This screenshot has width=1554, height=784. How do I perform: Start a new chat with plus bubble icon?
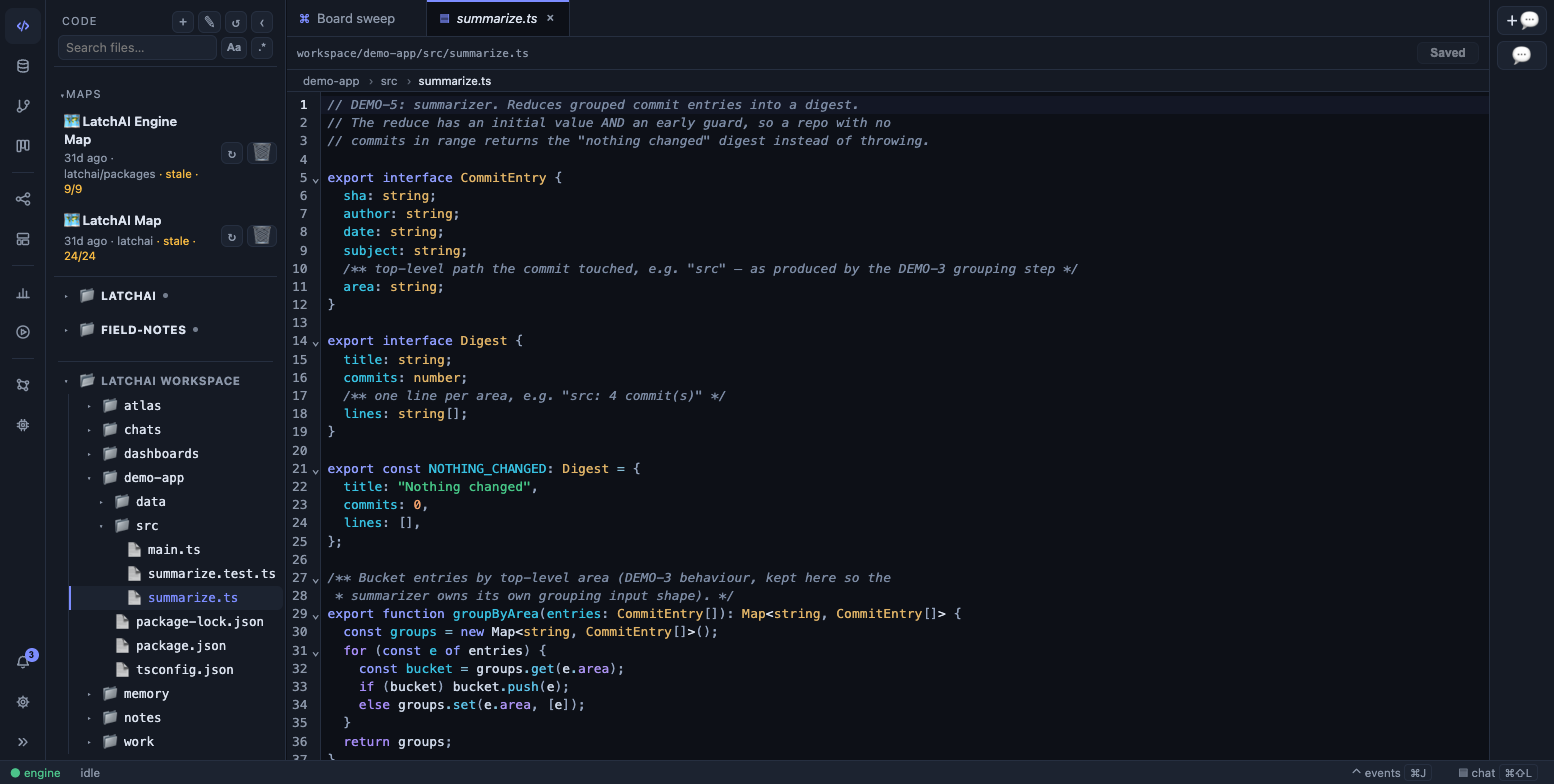click(1521, 20)
